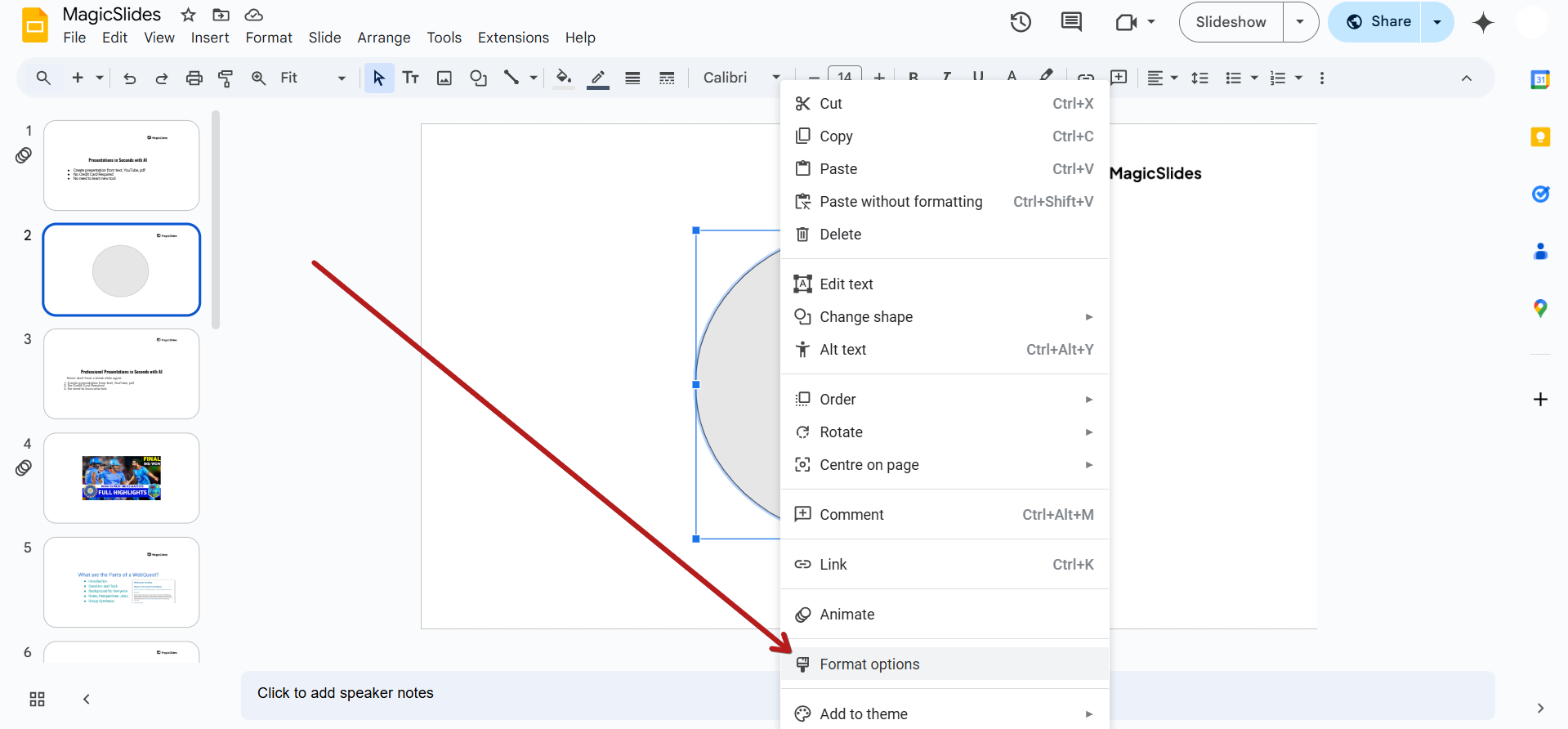Open line spacing options
Viewport: 1568px width, 729px height.
(x=1199, y=78)
